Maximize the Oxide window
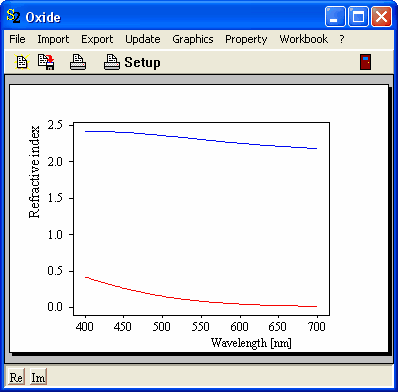 point(358,16)
